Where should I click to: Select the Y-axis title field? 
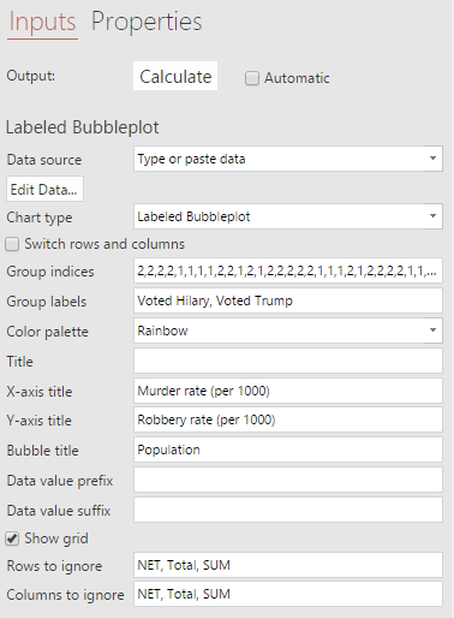288,420
